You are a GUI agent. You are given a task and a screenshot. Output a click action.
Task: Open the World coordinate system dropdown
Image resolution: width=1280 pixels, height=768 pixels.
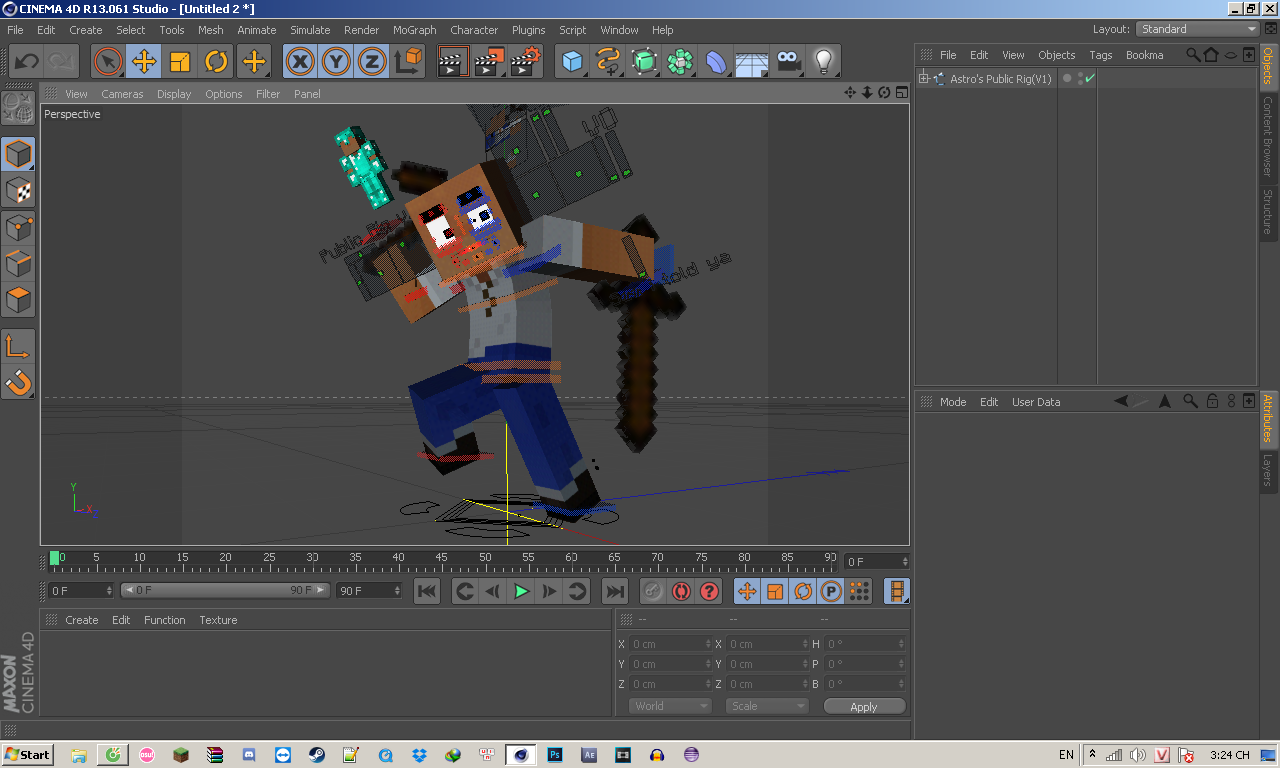click(669, 706)
